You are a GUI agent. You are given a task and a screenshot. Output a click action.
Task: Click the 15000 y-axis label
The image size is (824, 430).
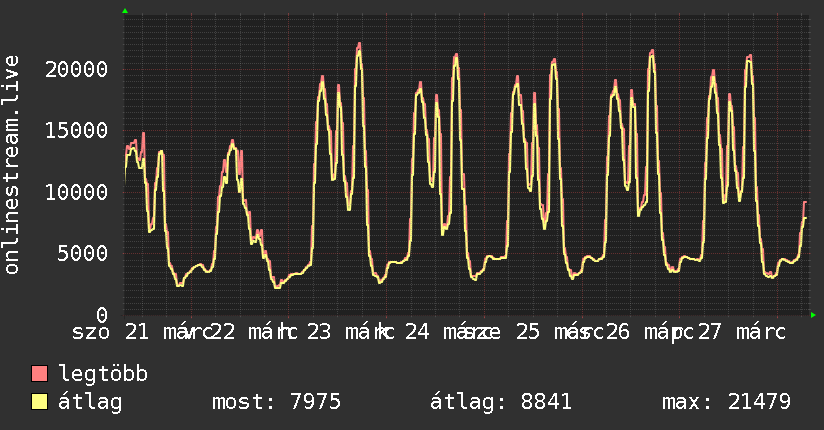[77, 130]
